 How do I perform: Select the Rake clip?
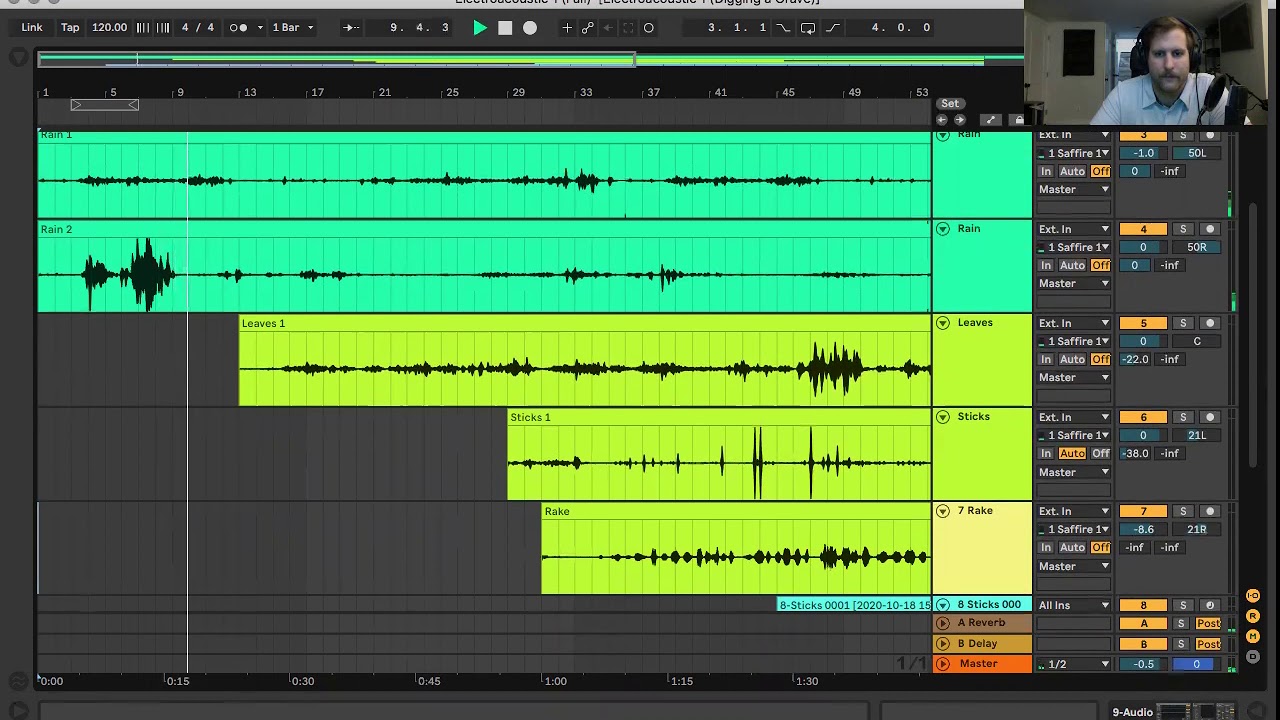coord(736,549)
